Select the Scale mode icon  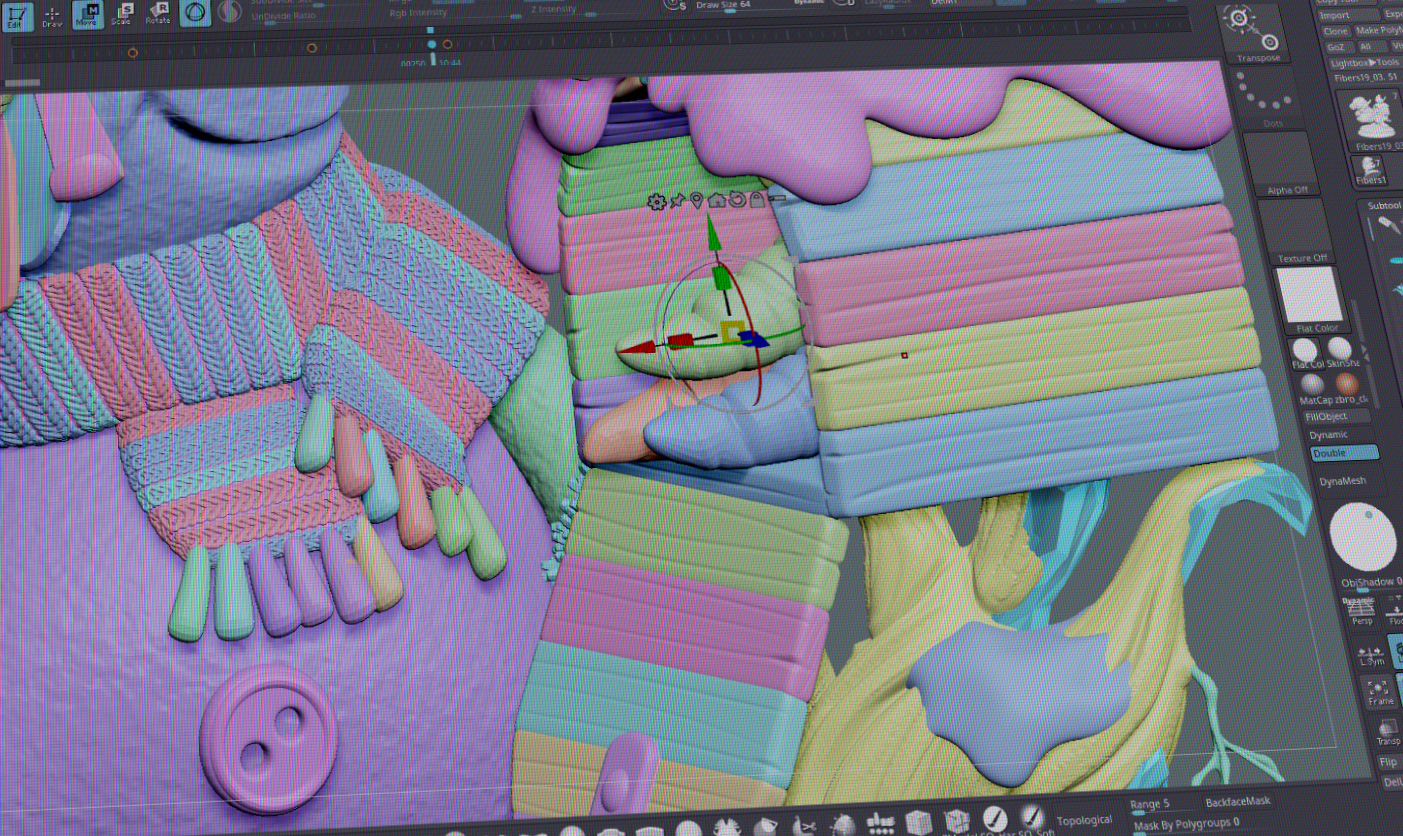[122, 13]
